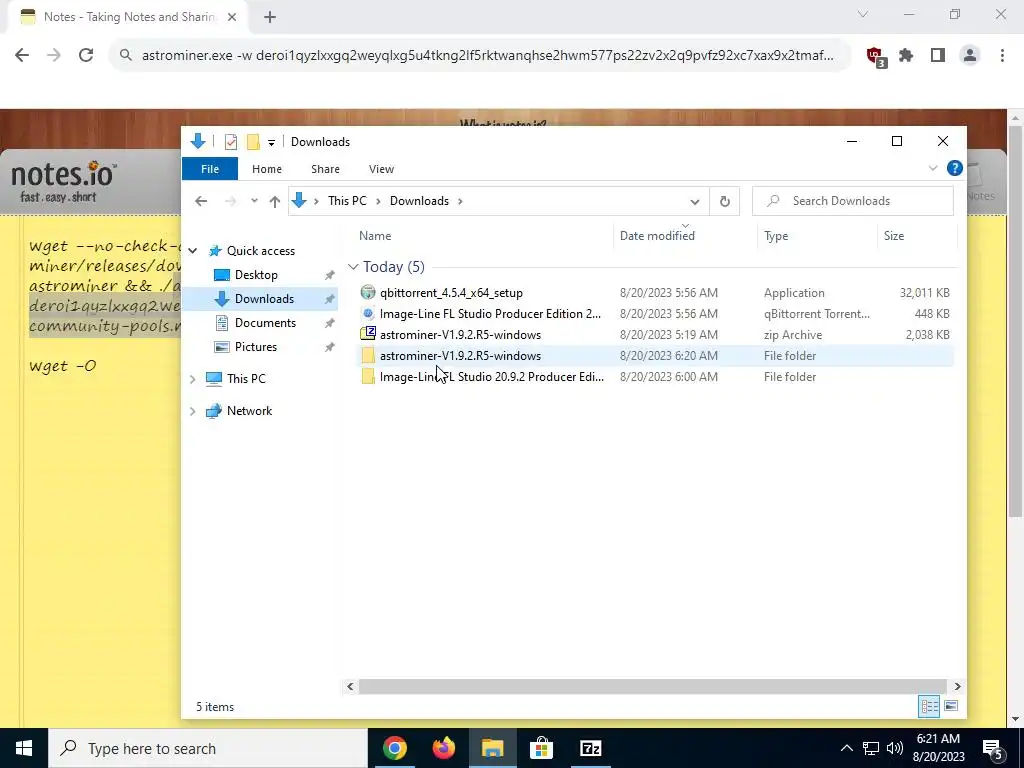Open Microsoft Store from the taskbar
The width and height of the screenshot is (1024, 768).
[x=541, y=748]
